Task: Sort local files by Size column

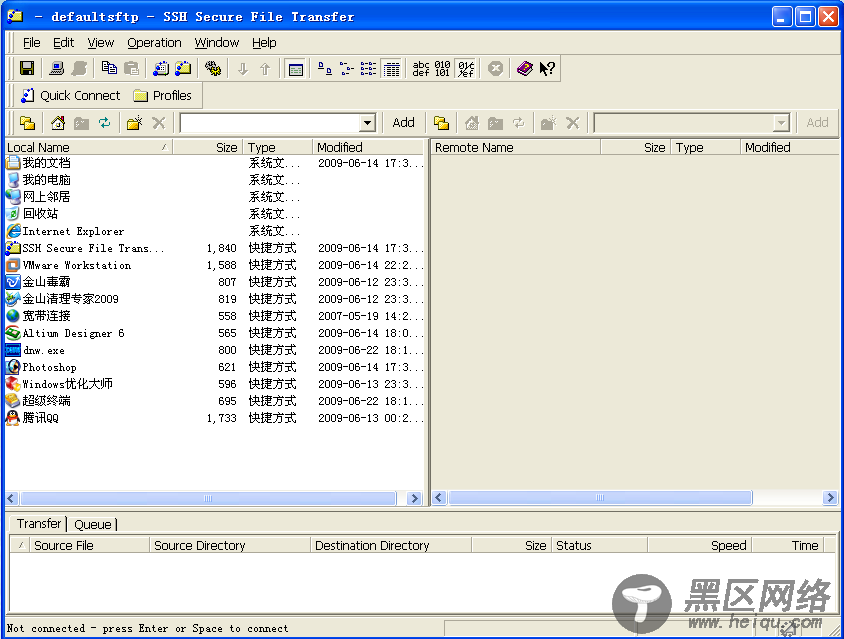Action: pyautogui.click(x=208, y=147)
